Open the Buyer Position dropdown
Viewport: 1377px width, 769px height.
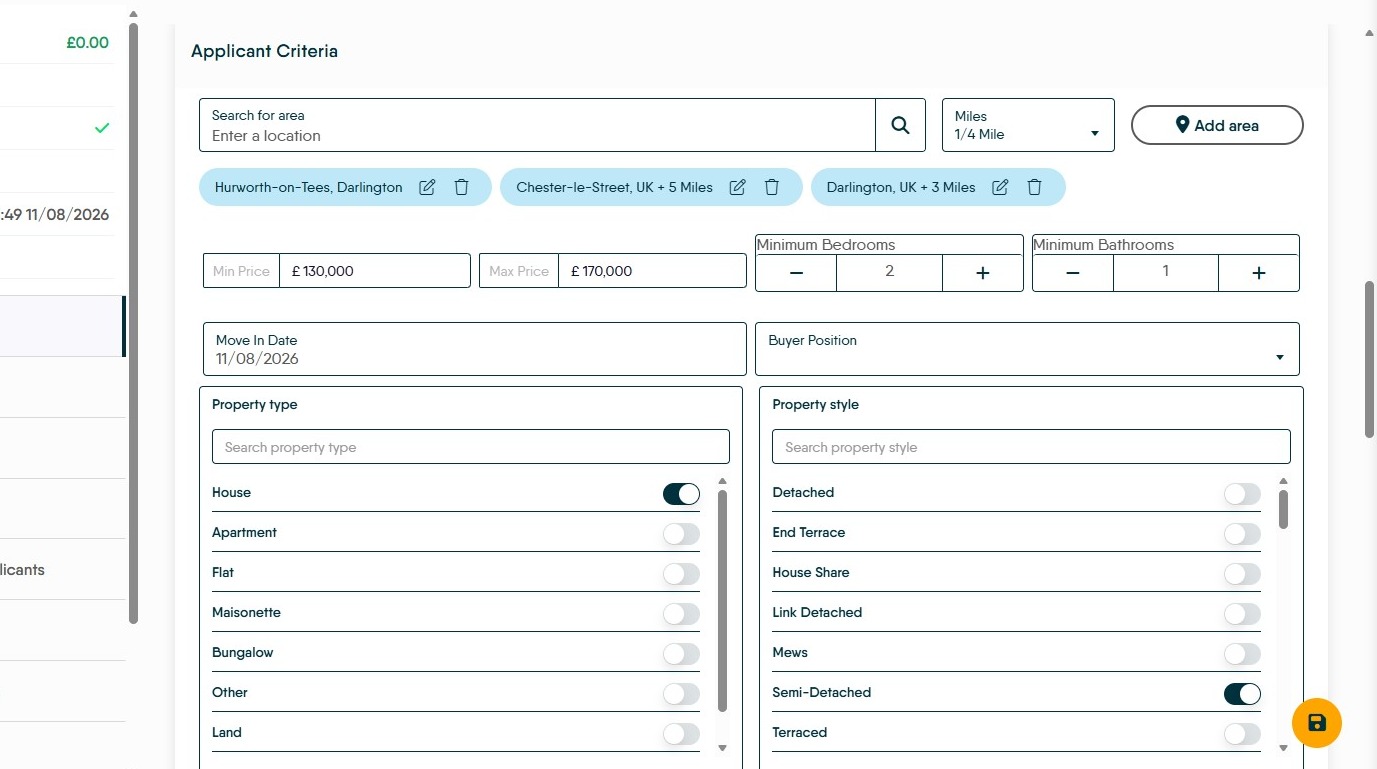click(1027, 349)
